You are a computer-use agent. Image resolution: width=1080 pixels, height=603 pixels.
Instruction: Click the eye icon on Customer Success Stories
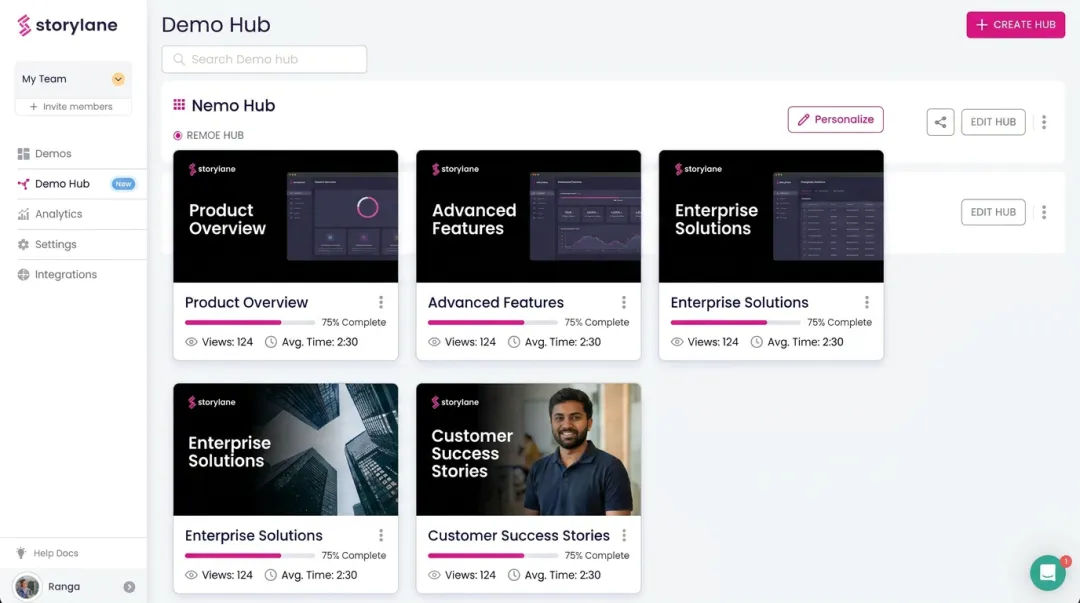coord(434,575)
